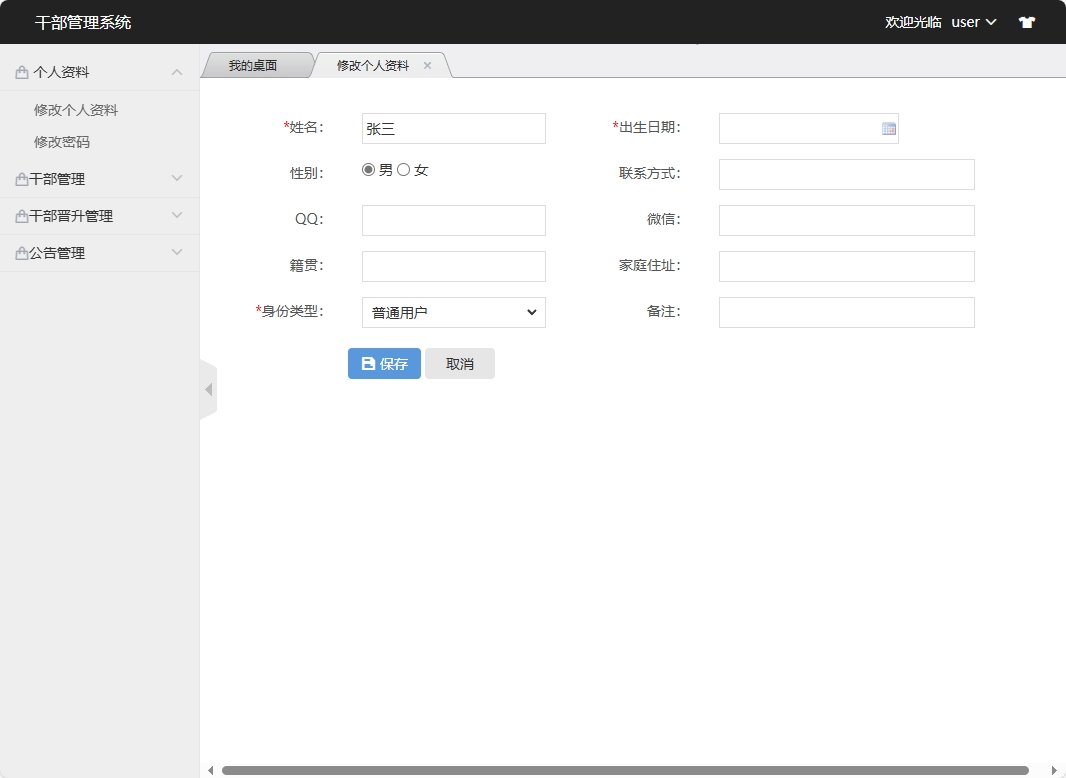Click the bag icon beside 干部管理

[21, 179]
